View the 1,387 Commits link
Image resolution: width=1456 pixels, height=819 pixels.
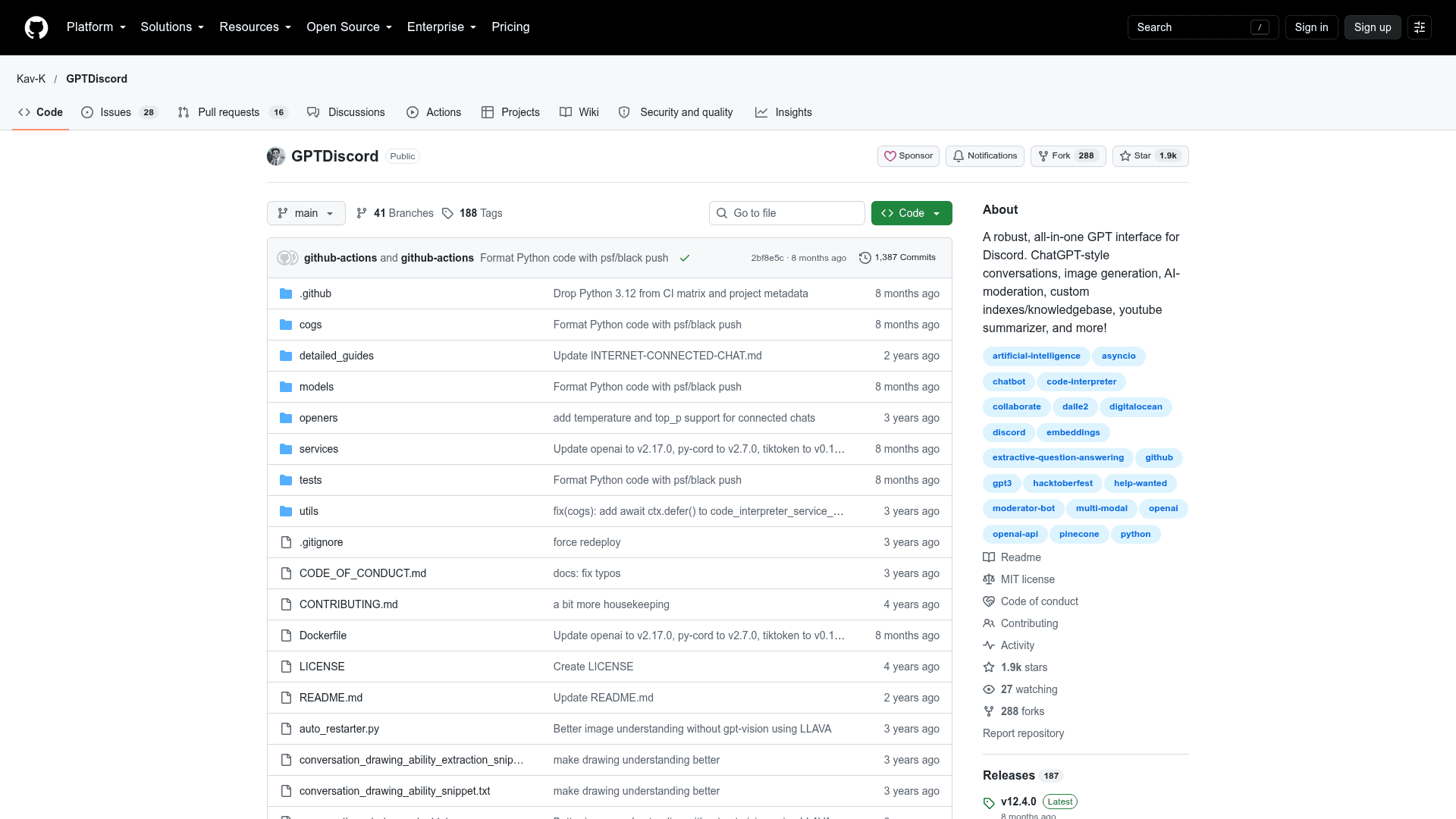[x=897, y=258]
